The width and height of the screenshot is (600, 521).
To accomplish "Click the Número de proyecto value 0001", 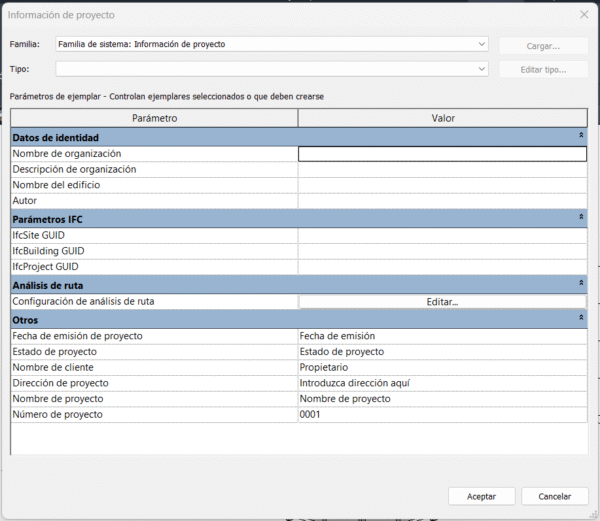I will tap(442, 414).
